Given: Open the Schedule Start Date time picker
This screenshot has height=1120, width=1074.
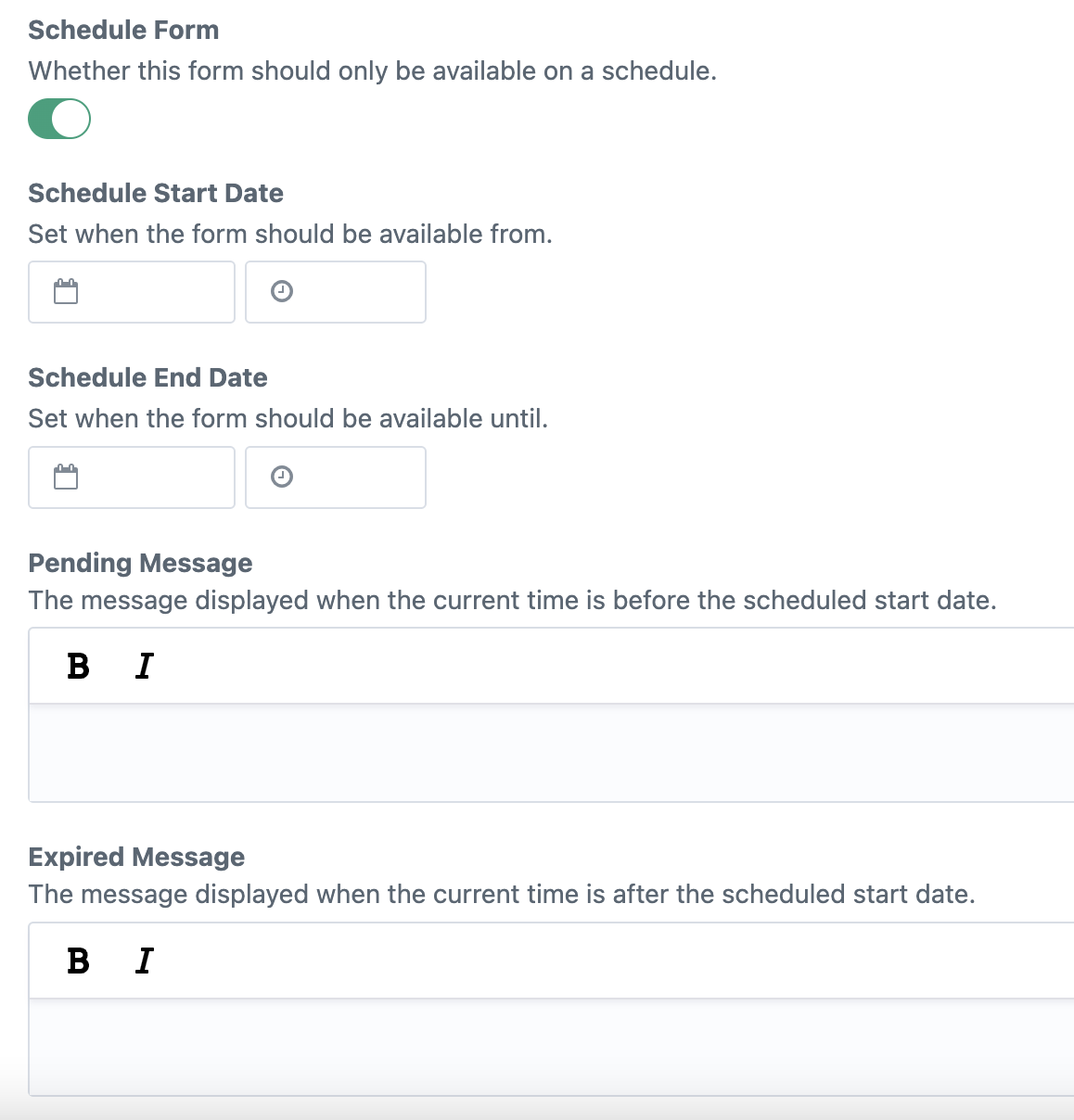Looking at the screenshot, I should point(281,291).
